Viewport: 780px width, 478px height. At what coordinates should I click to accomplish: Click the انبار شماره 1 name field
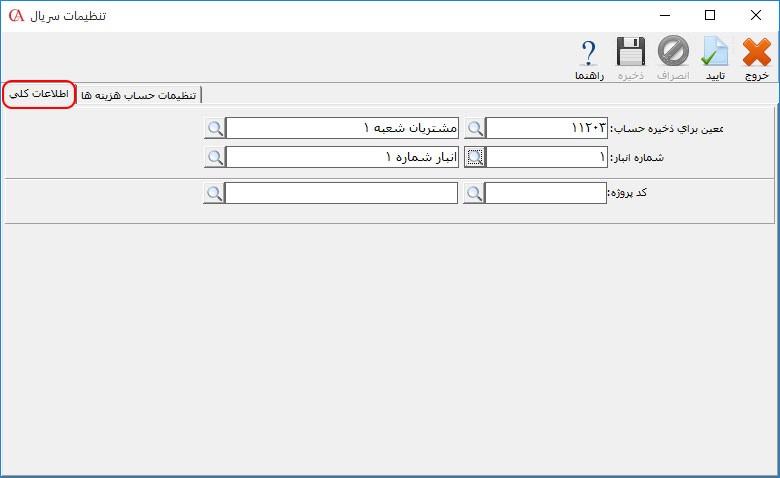(x=342, y=157)
